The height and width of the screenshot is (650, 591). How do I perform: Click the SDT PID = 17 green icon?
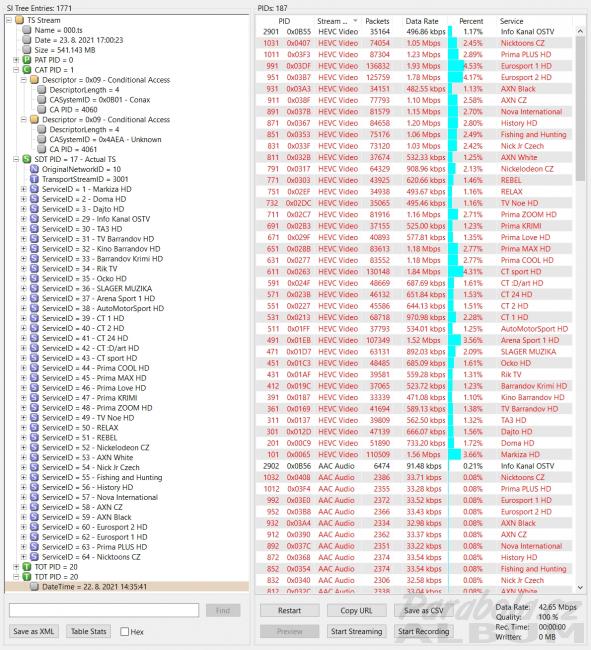pyautogui.click(x=27, y=159)
